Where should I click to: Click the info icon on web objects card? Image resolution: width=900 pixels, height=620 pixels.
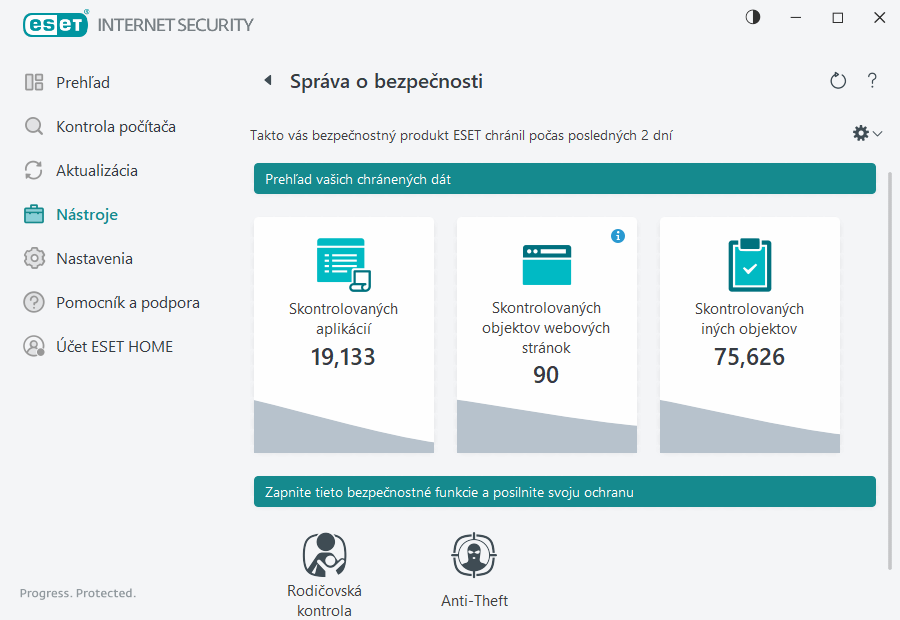point(618,236)
